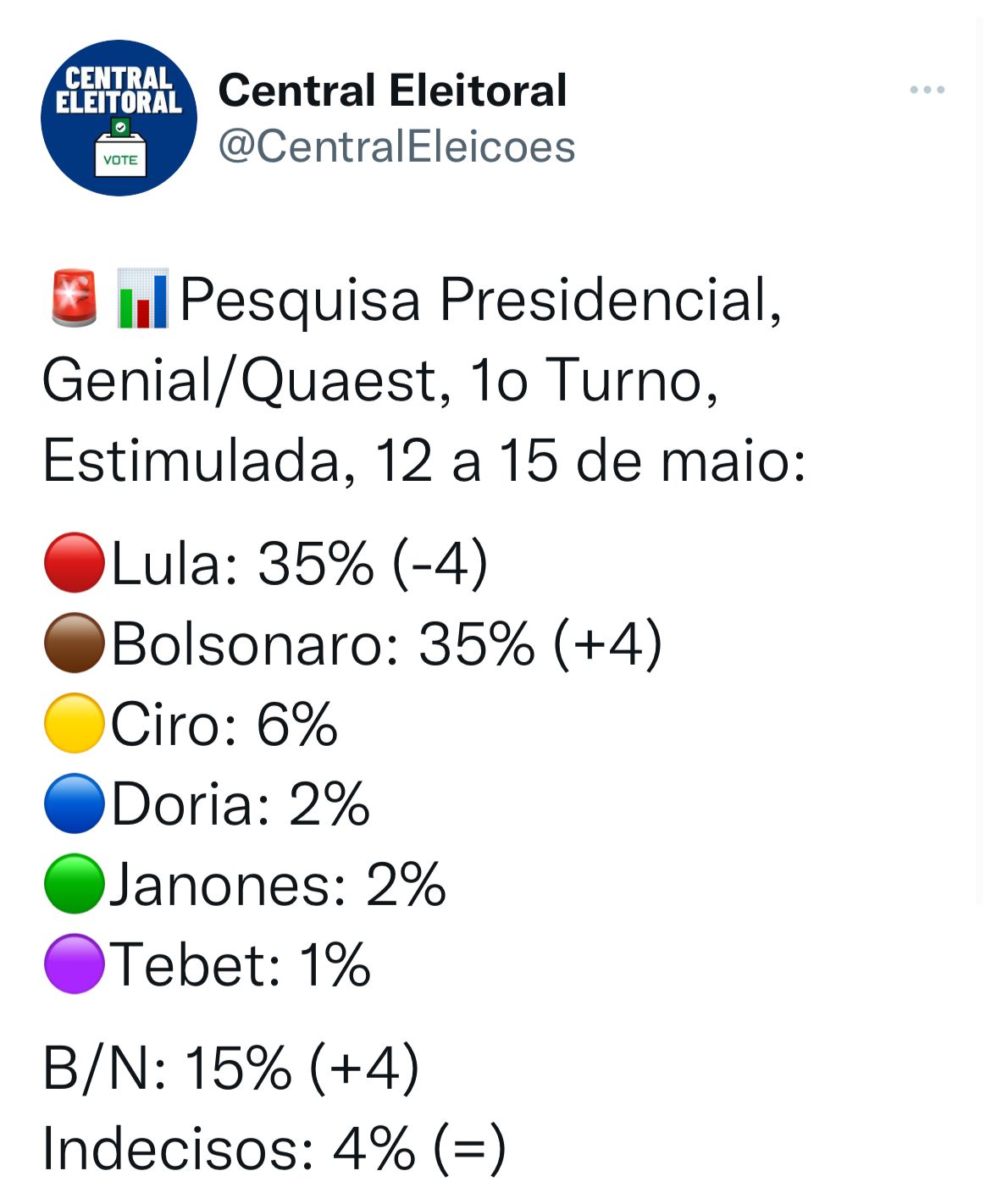Open the @CentralEleicoes handle link

(396, 146)
